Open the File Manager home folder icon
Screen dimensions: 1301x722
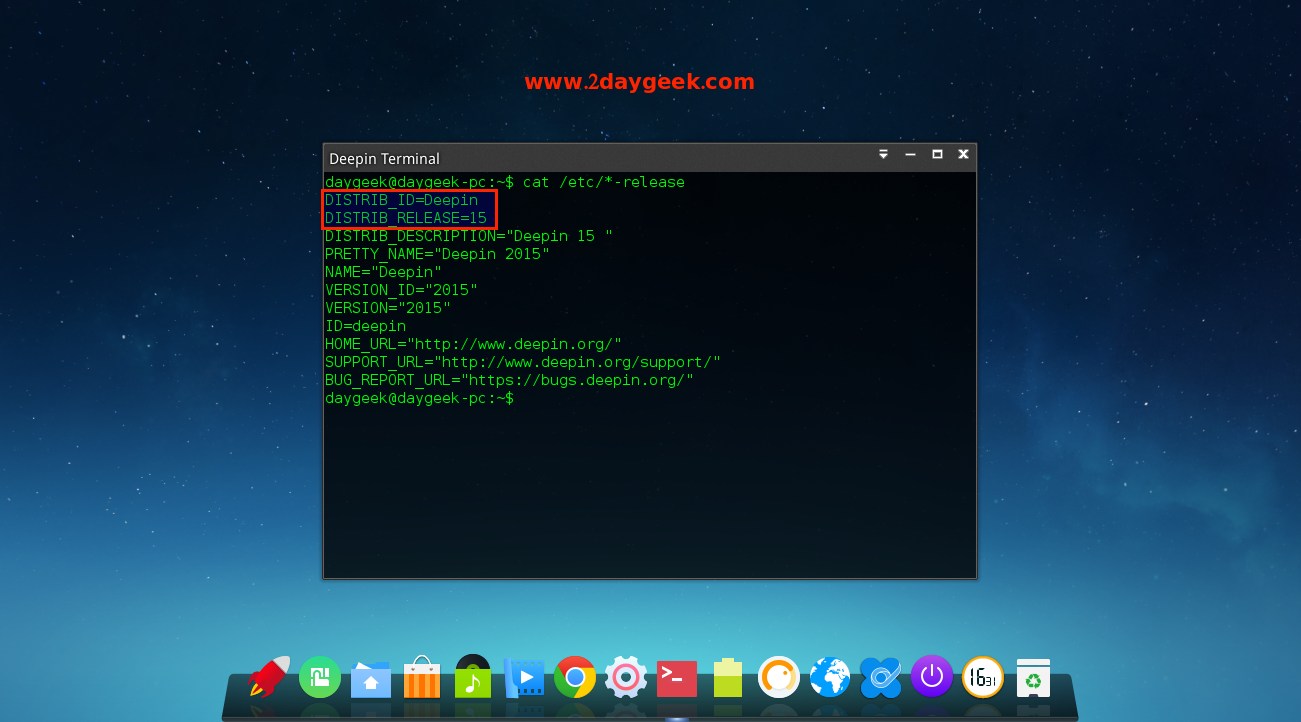click(x=371, y=678)
